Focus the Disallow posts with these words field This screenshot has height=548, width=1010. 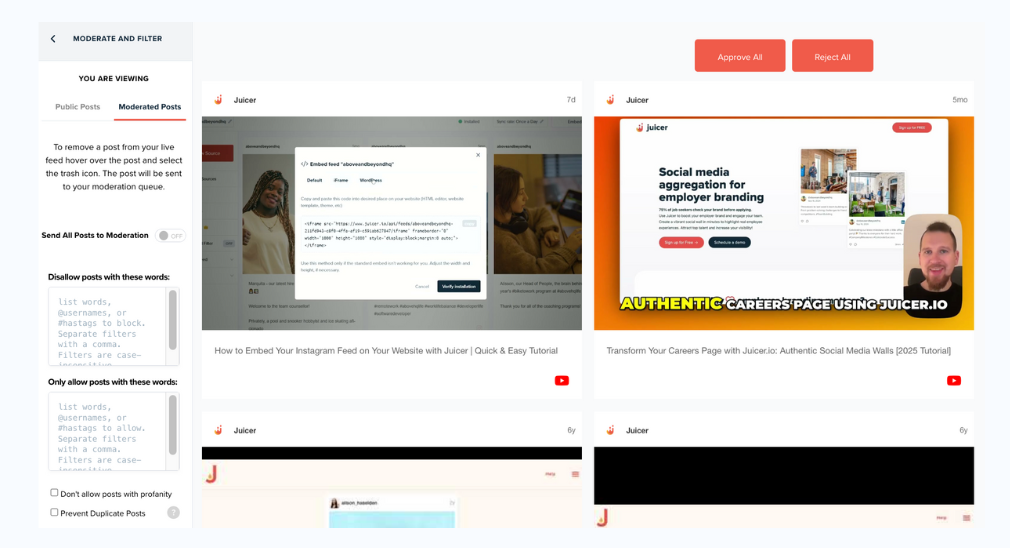coord(106,326)
